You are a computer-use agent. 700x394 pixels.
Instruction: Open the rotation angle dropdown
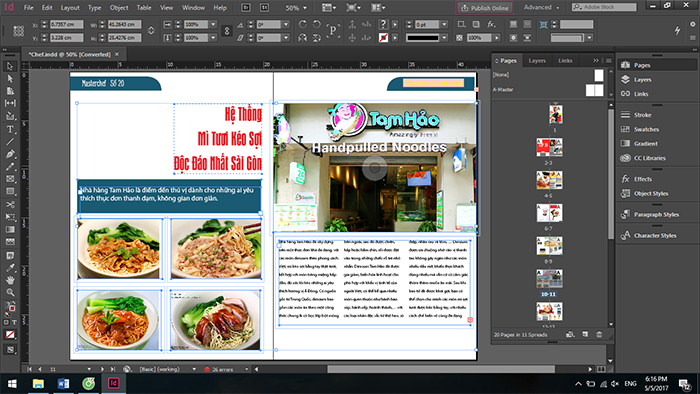click(x=286, y=25)
